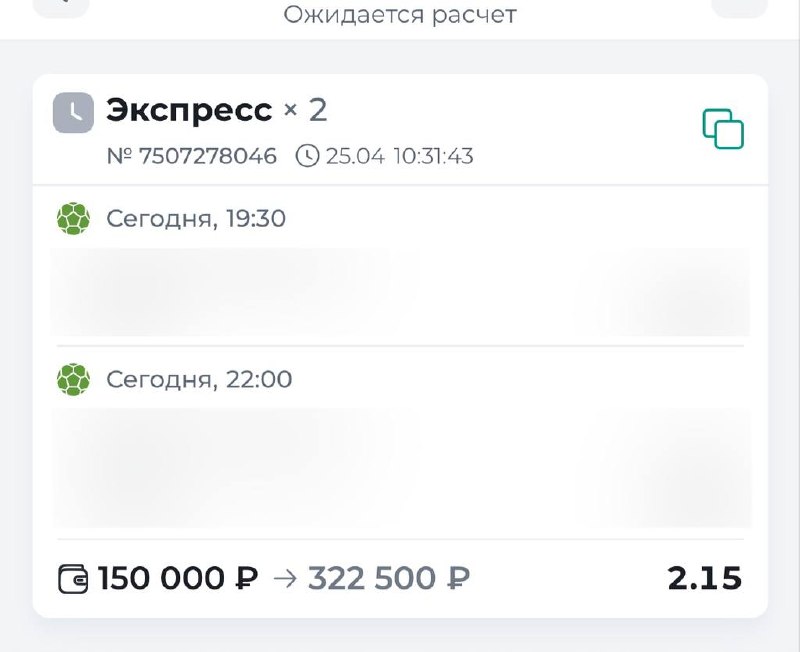The width and height of the screenshot is (800, 652).
Task: Select the Ожидается расчет header label
Action: pyautogui.click(x=400, y=15)
